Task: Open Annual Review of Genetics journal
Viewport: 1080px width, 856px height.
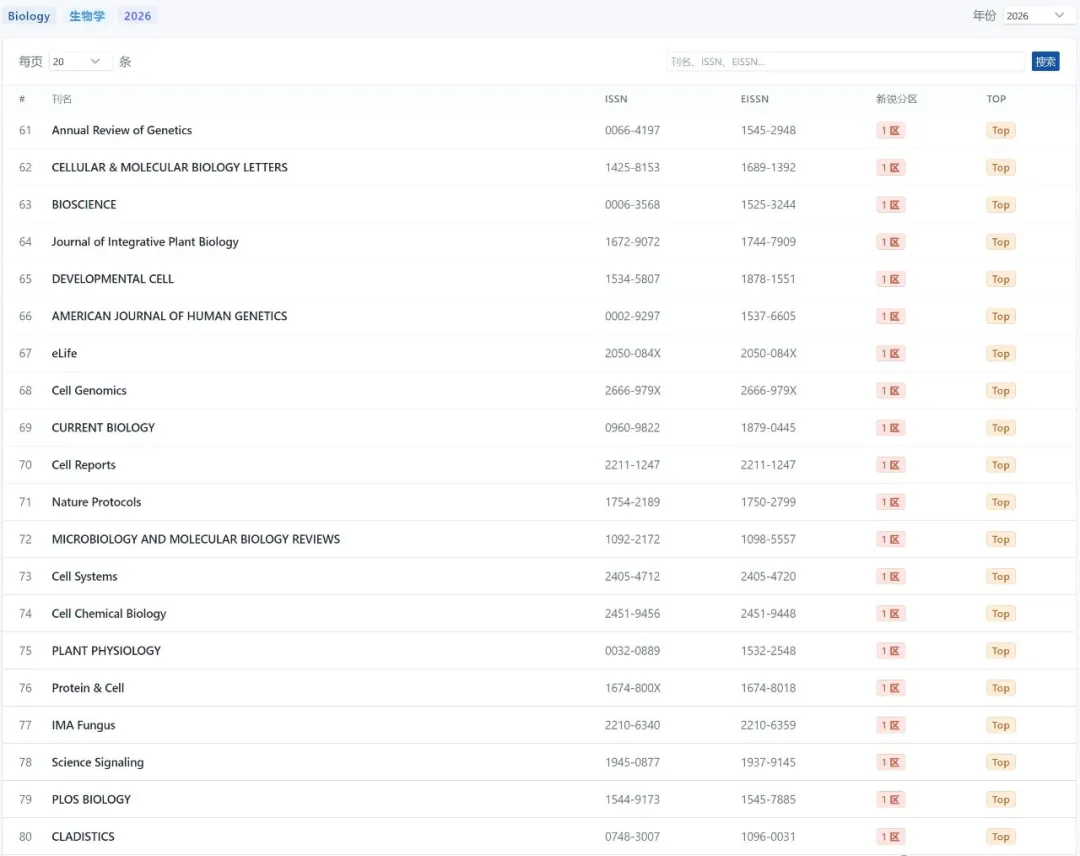Action: click(122, 130)
